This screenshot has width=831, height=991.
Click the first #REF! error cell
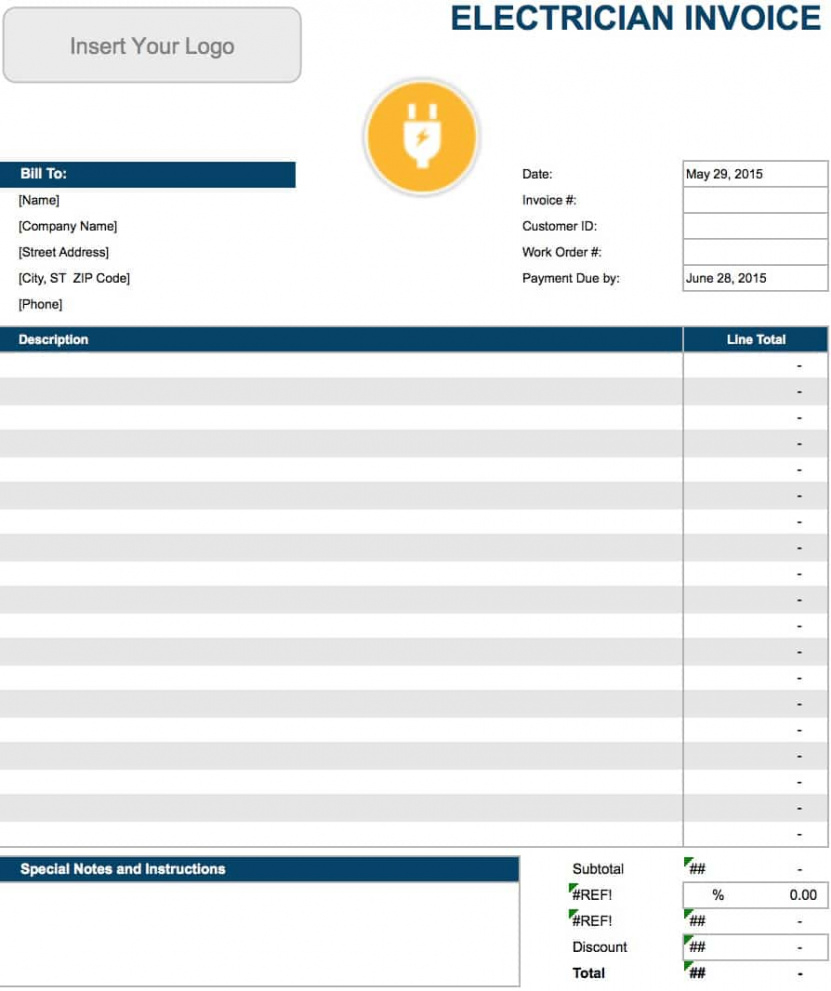click(x=591, y=895)
